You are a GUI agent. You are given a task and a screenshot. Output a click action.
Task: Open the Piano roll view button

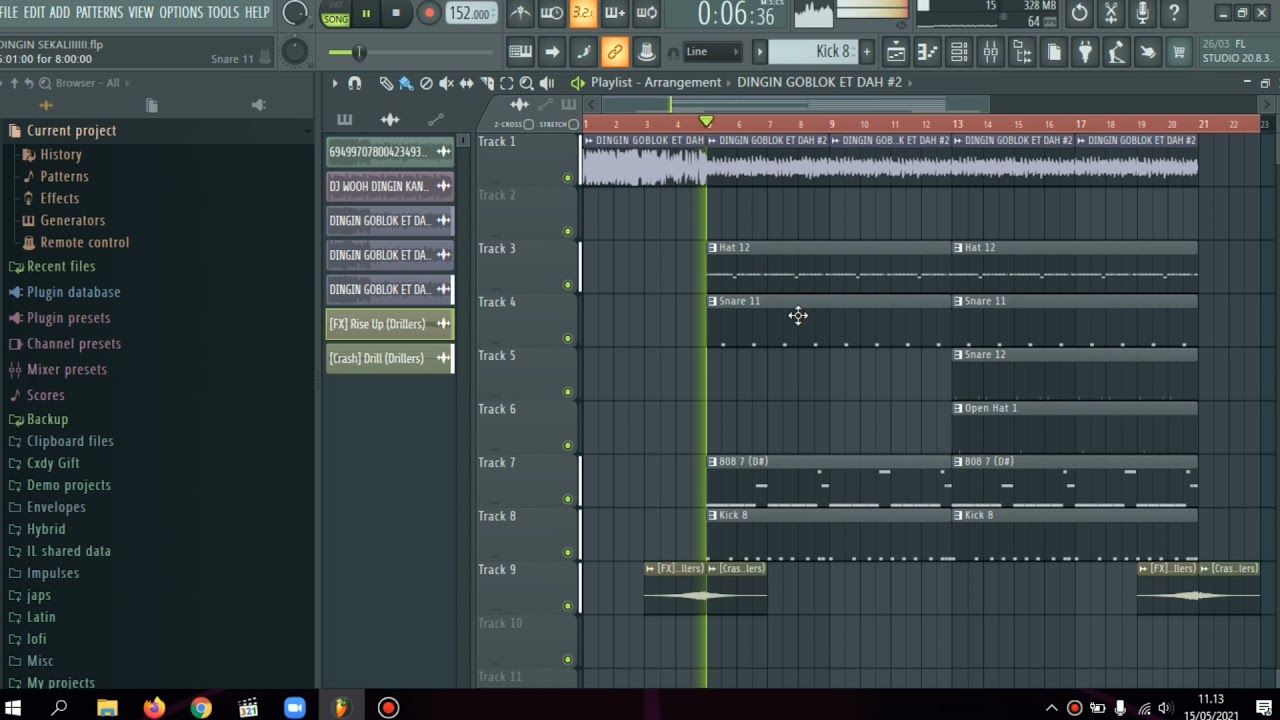tap(927, 52)
